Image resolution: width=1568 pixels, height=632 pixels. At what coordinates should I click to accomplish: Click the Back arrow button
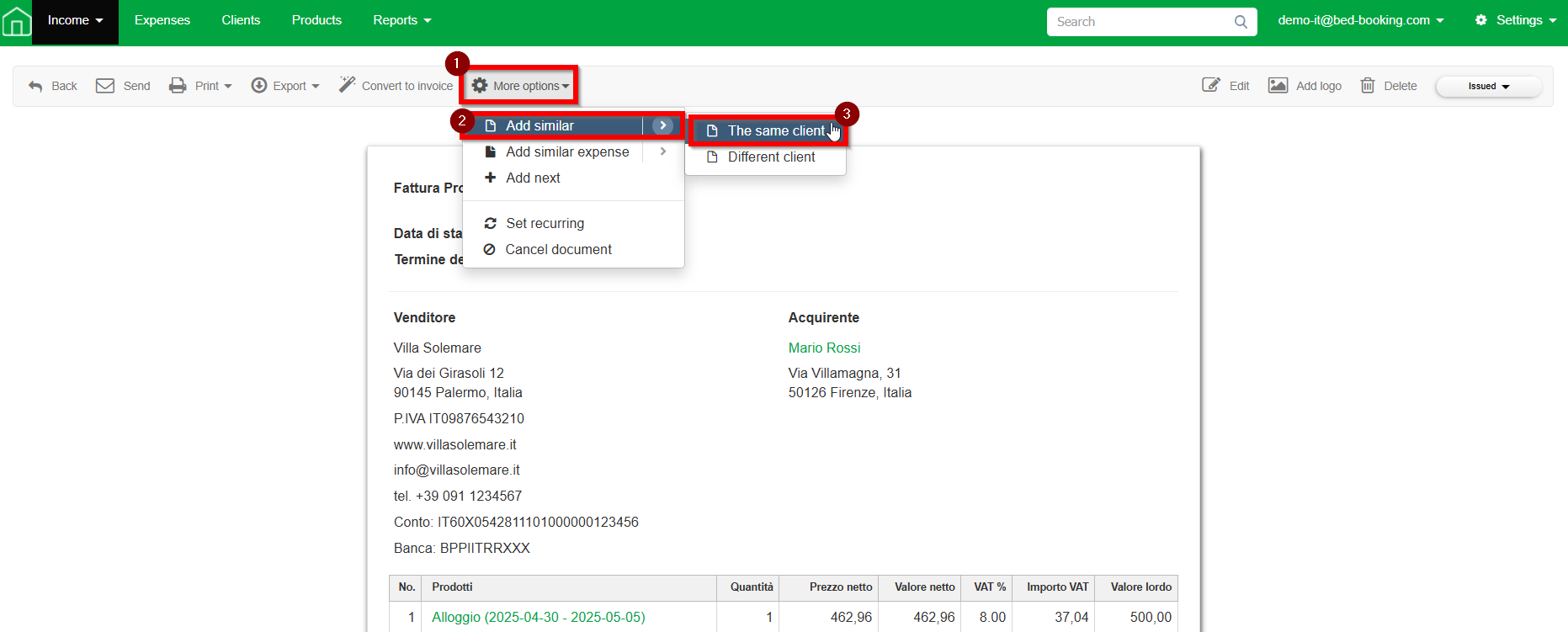(53, 86)
